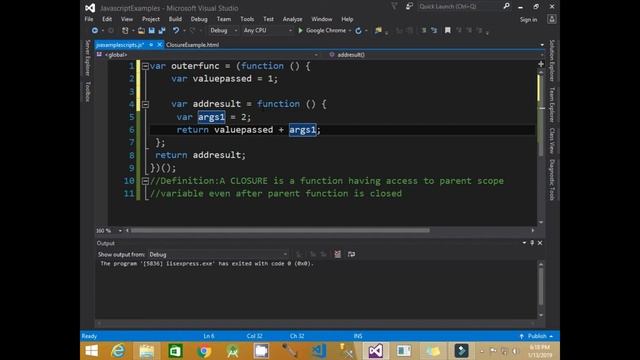Click the Comment out selected lines icon
This screenshot has height=360, width=640.
coord(424,31)
